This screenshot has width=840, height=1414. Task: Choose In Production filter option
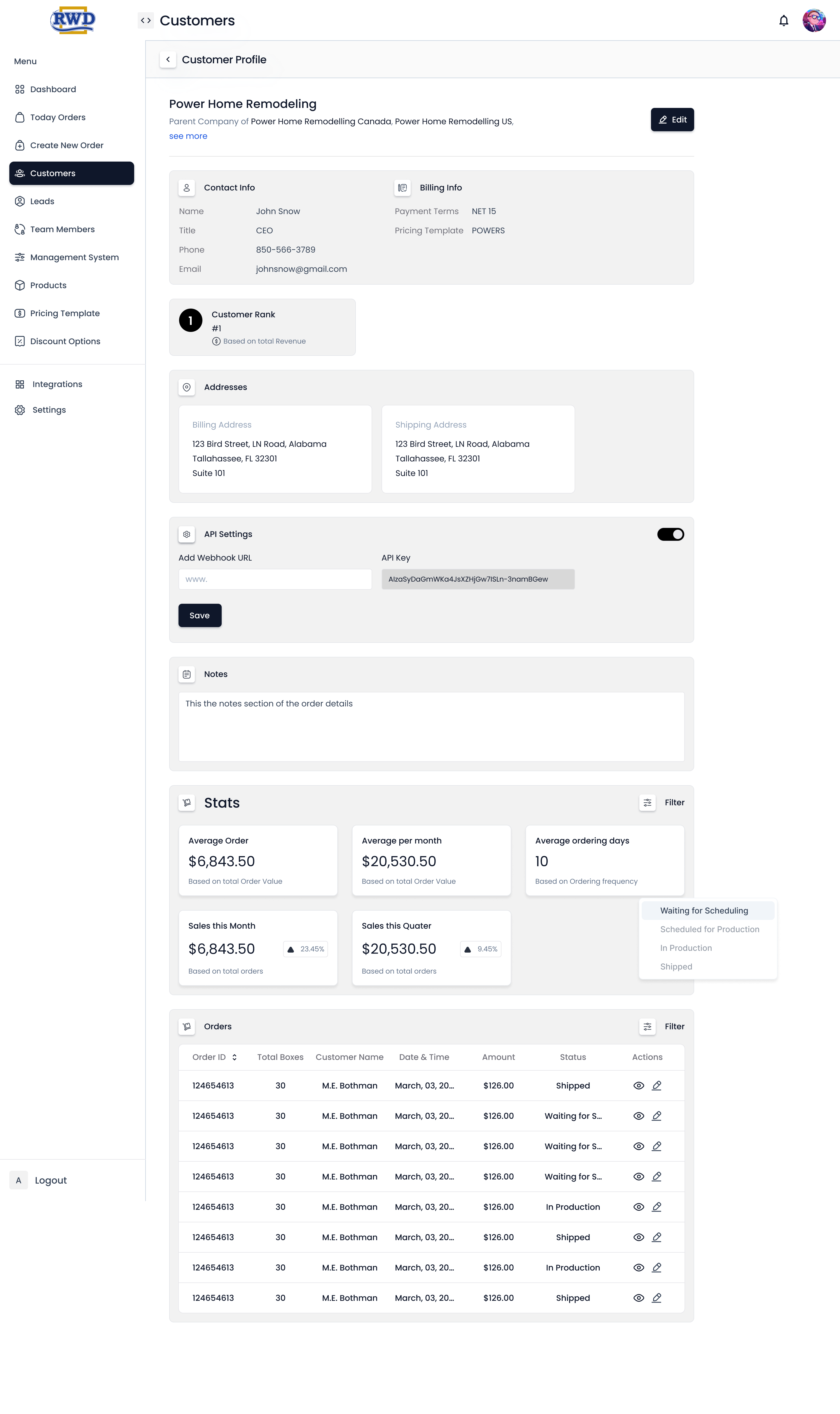coord(708,948)
